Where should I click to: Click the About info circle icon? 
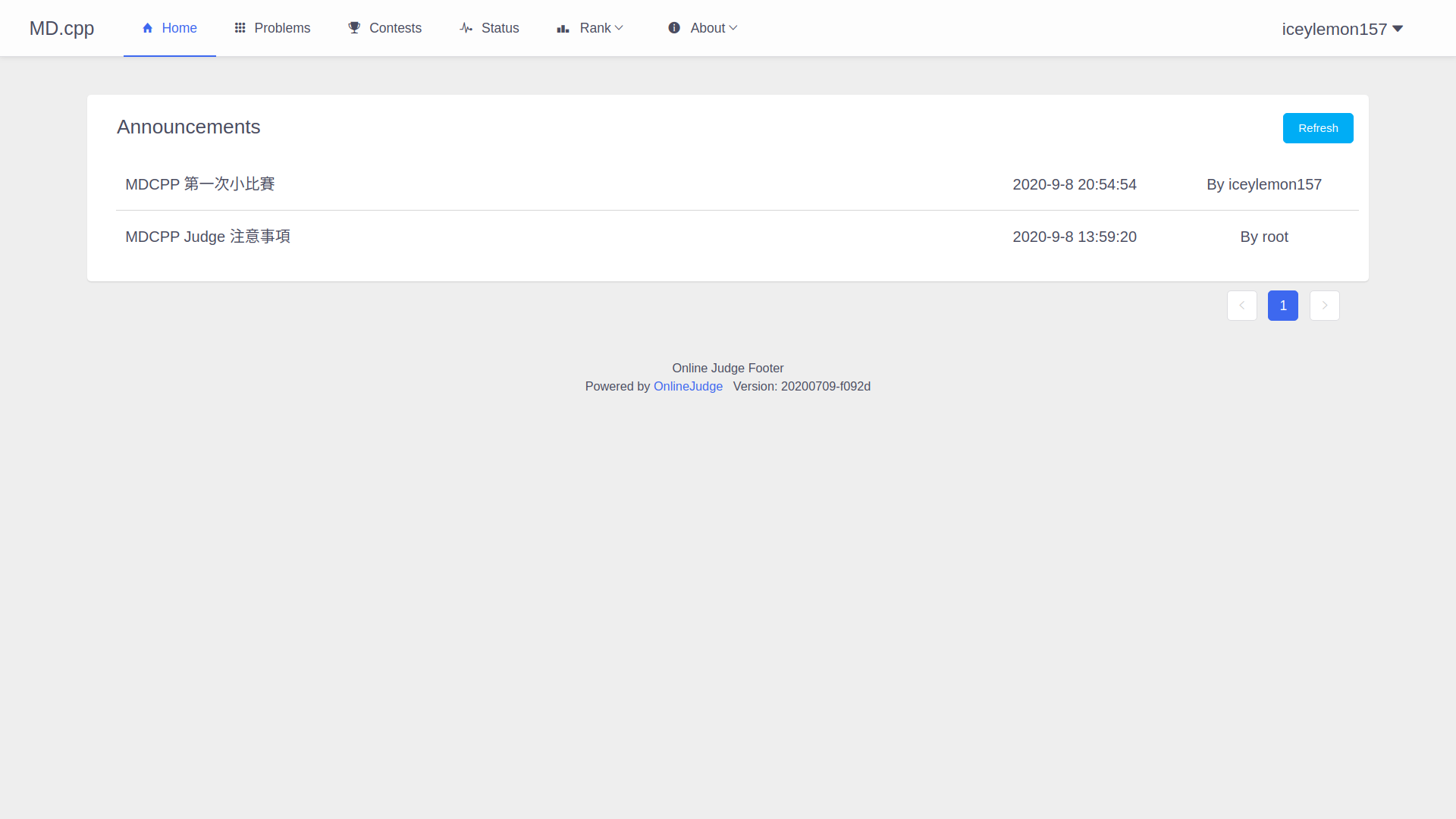point(674,28)
